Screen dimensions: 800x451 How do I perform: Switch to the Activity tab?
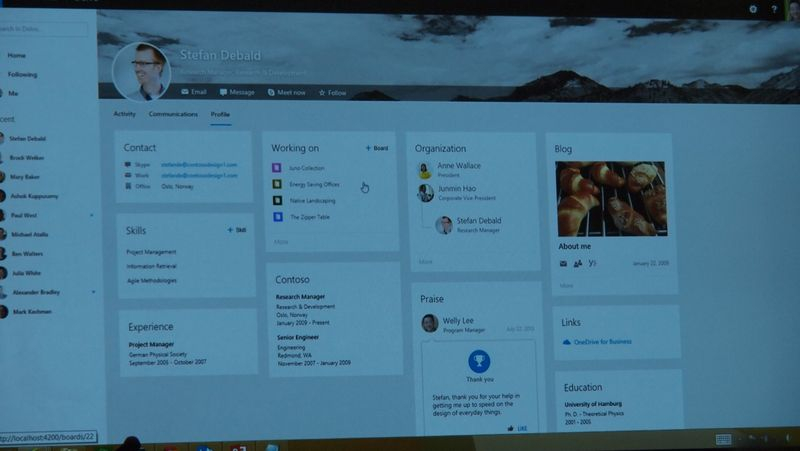(x=124, y=114)
